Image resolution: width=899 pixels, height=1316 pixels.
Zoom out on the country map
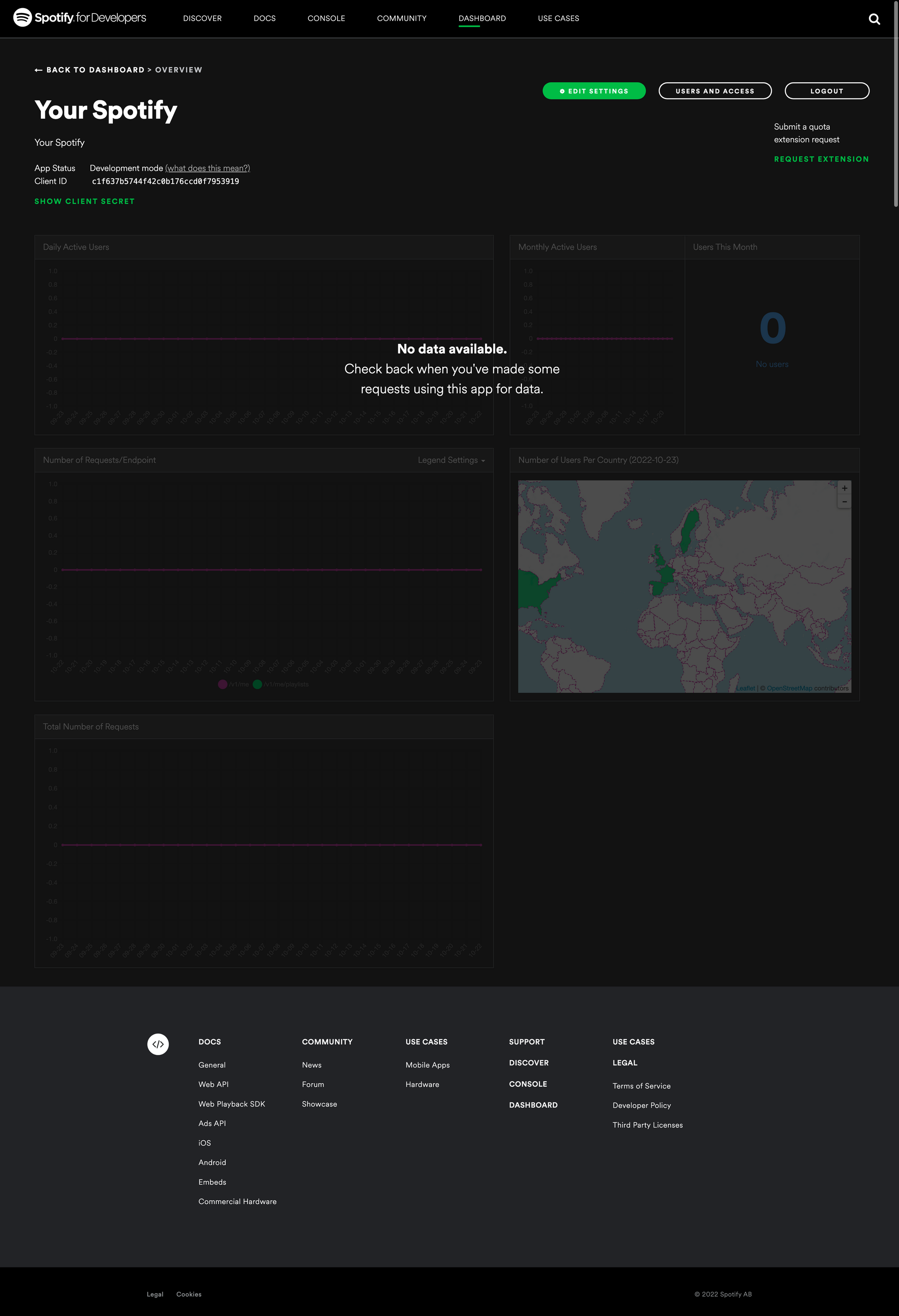[x=844, y=502]
